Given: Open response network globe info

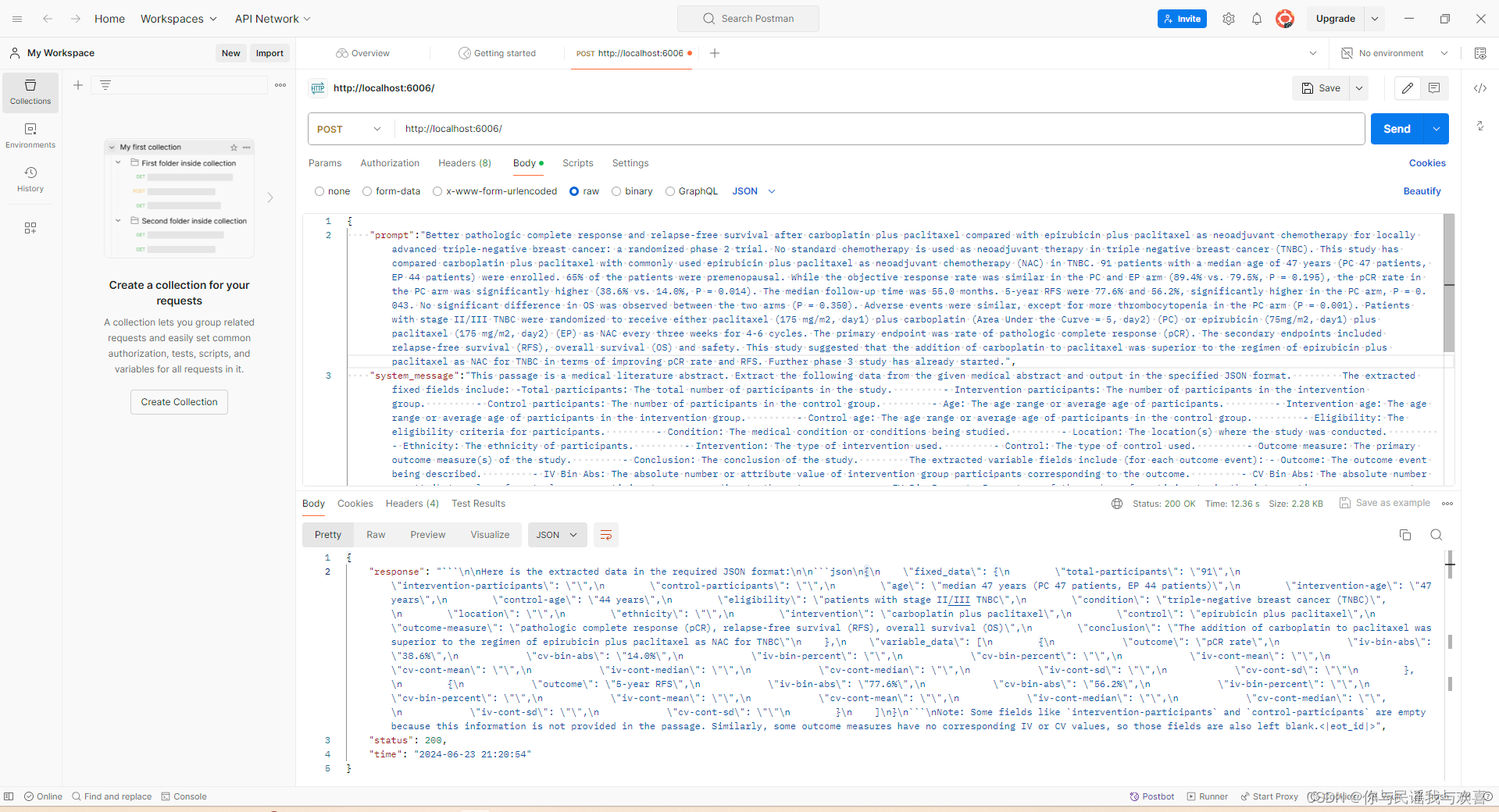Looking at the screenshot, I should tap(1117, 504).
